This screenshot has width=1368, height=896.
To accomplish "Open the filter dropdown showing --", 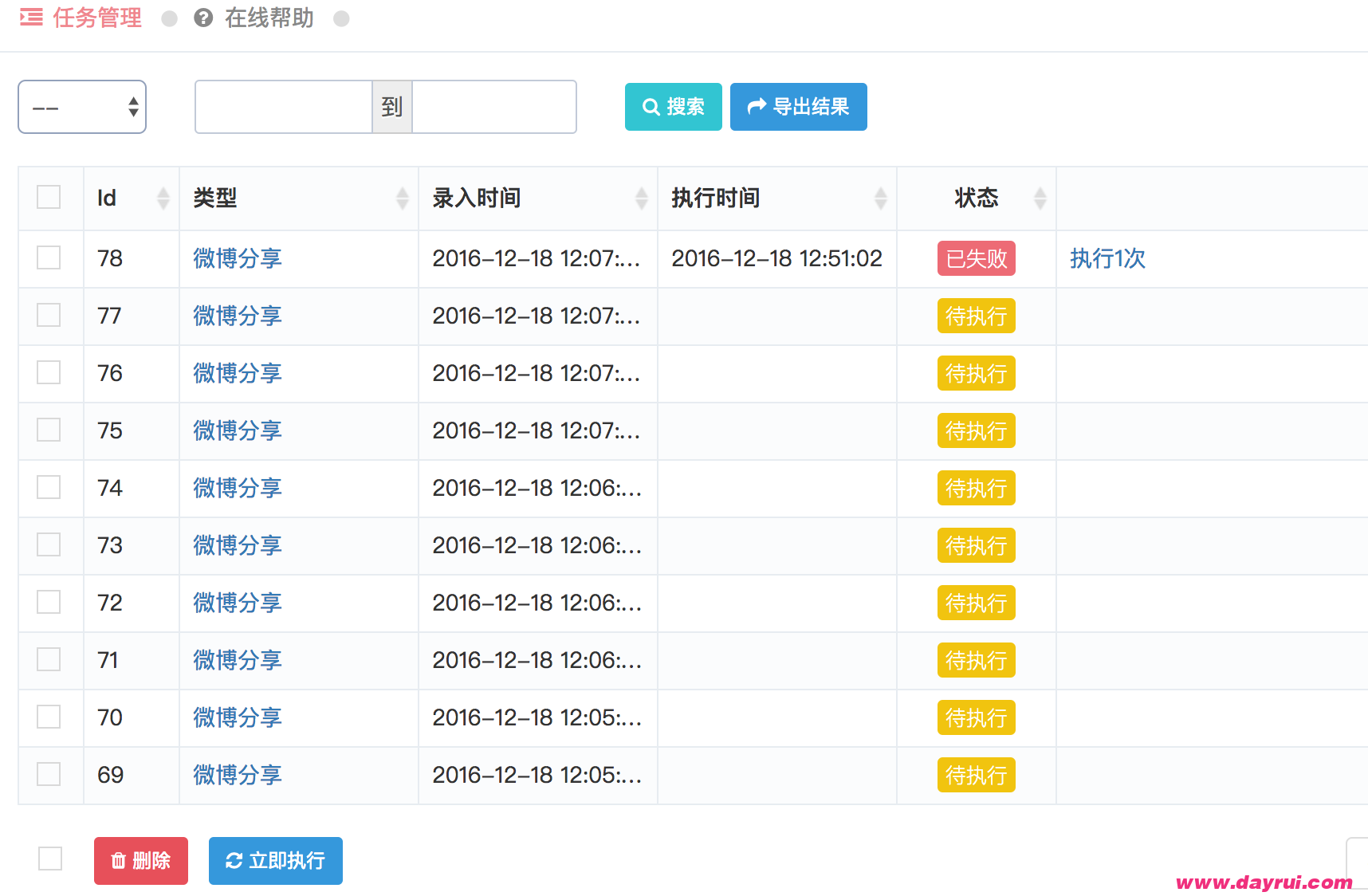I will point(82,107).
